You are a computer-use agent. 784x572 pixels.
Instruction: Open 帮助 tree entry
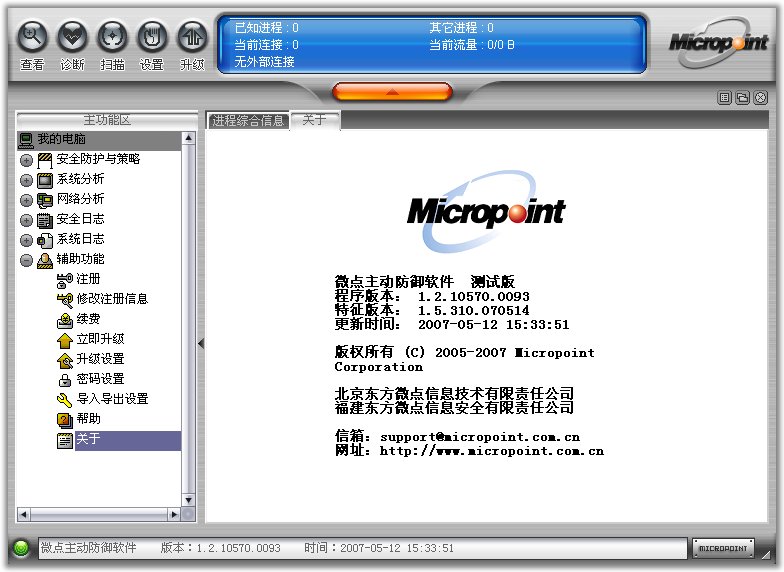(x=88, y=419)
